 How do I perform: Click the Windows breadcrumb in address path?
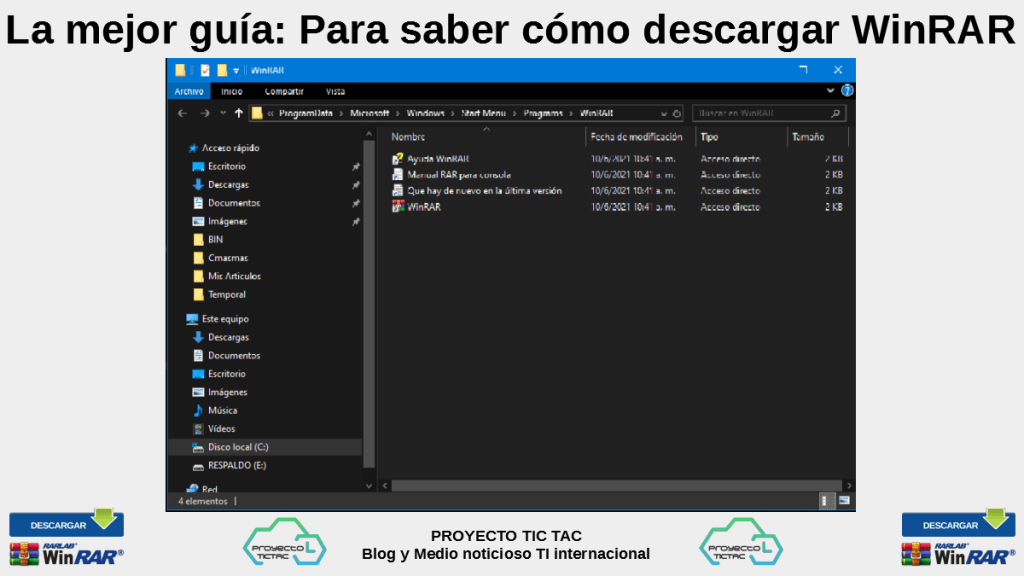point(425,113)
